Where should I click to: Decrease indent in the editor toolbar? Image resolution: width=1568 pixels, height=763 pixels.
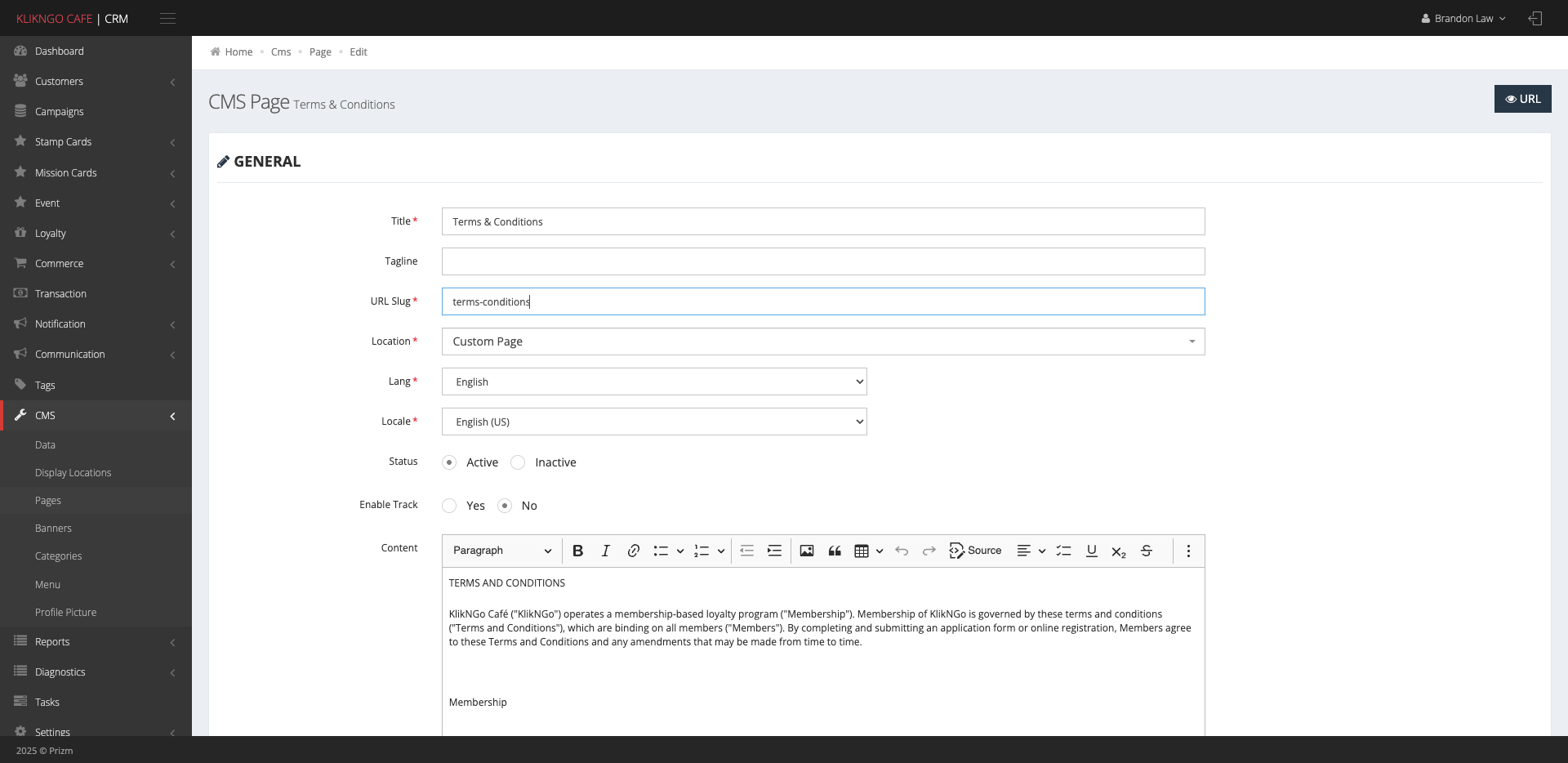(746, 551)
